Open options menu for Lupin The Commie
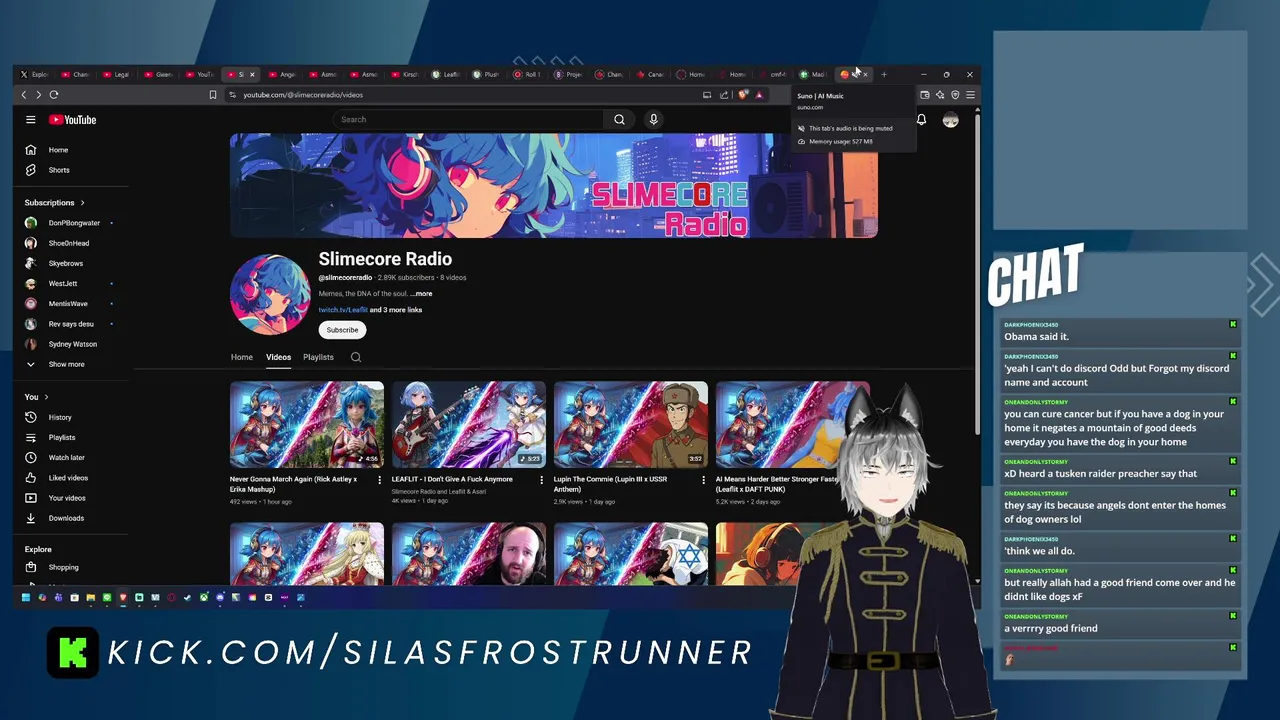The width and height of the screenshot is (1280, 720). (x=703, y=480)
